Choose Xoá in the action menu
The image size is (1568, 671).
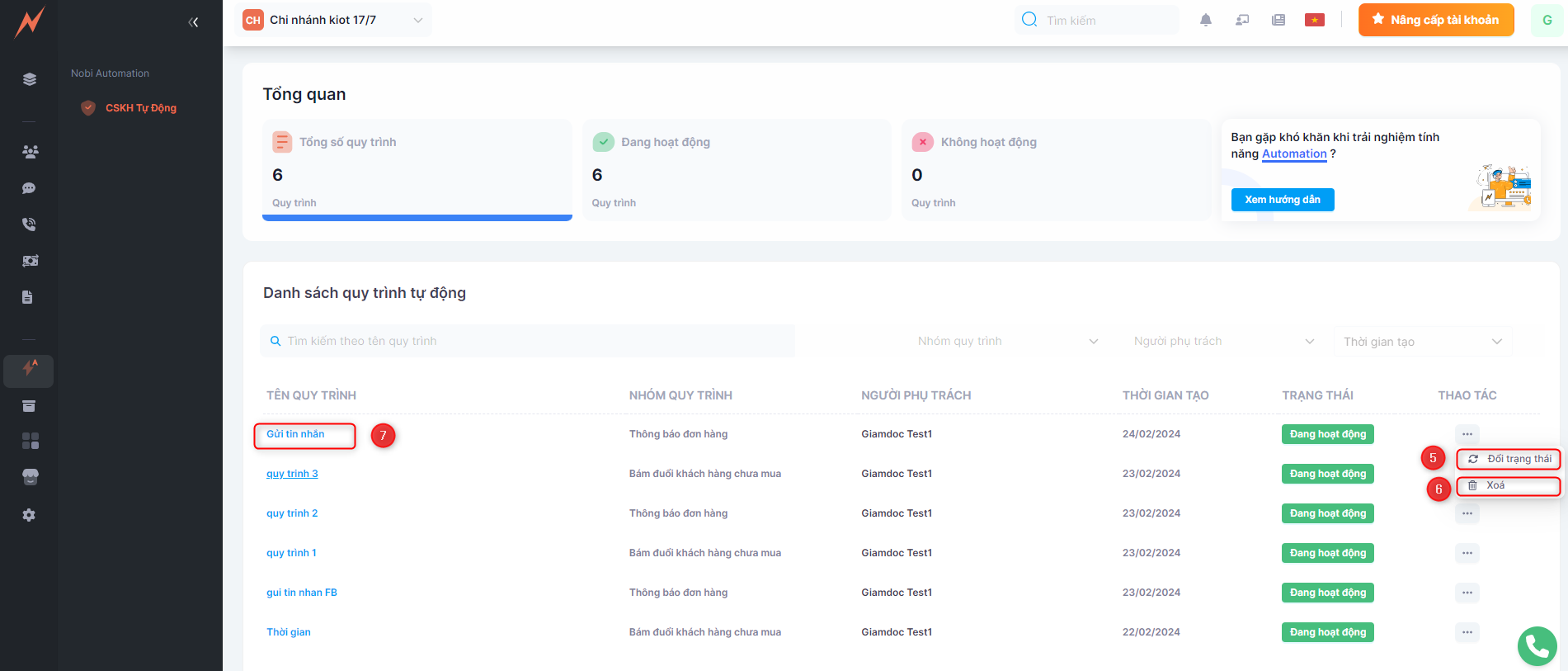pos(1509,486)
